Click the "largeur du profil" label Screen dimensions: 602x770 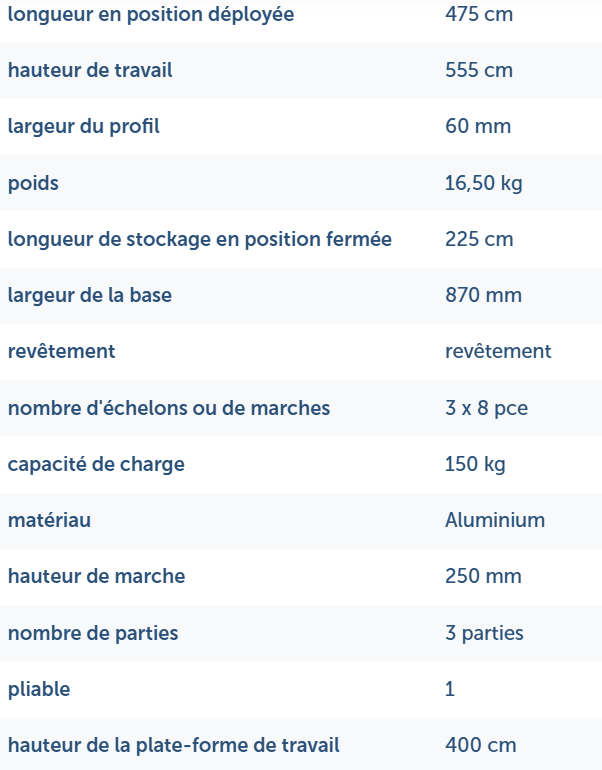[x=84, y=126]
